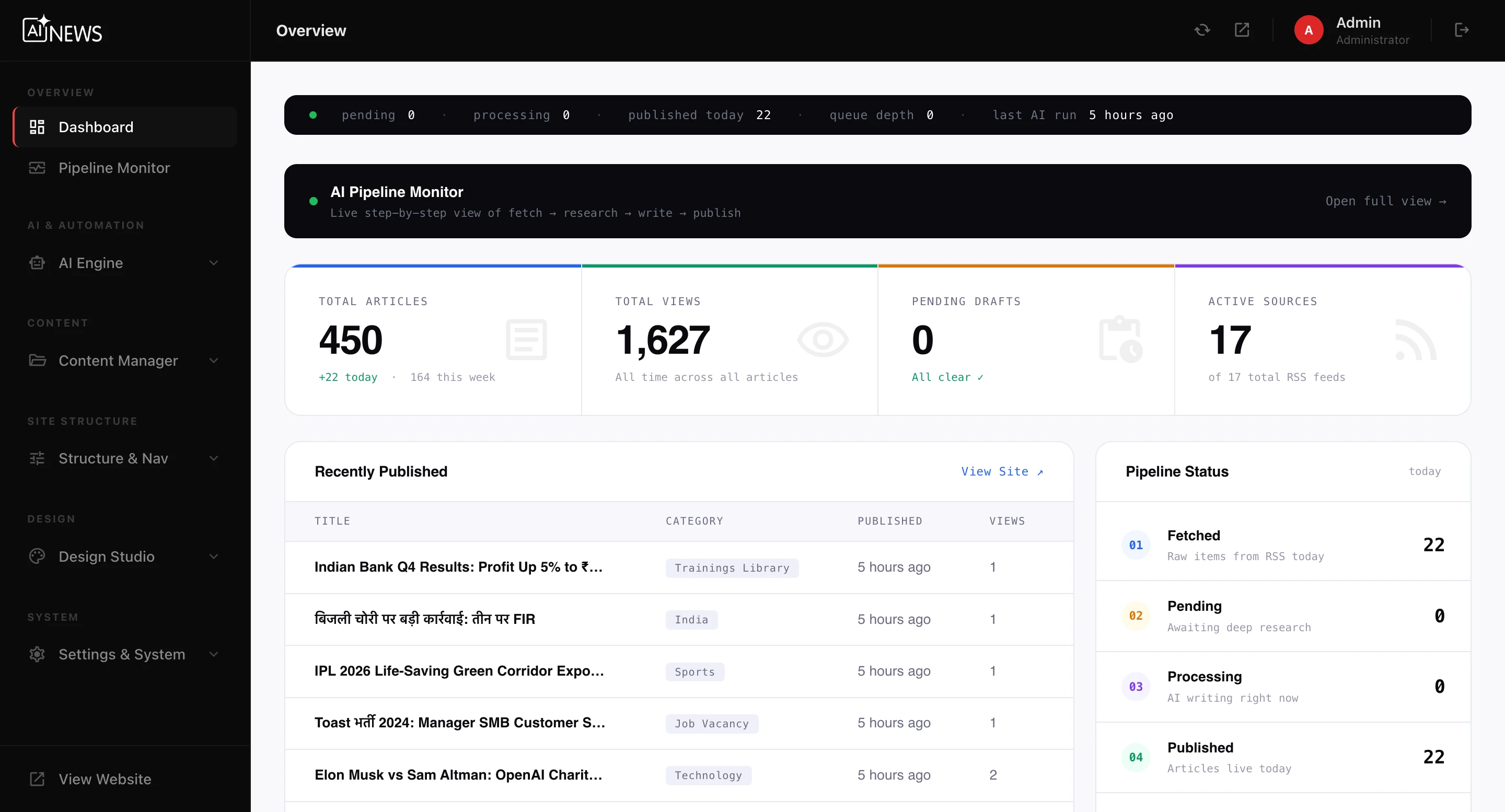Screen dimensions: 1505x812
Task: Click the logout icon at top right
Action: click(x=1461, y=30)
